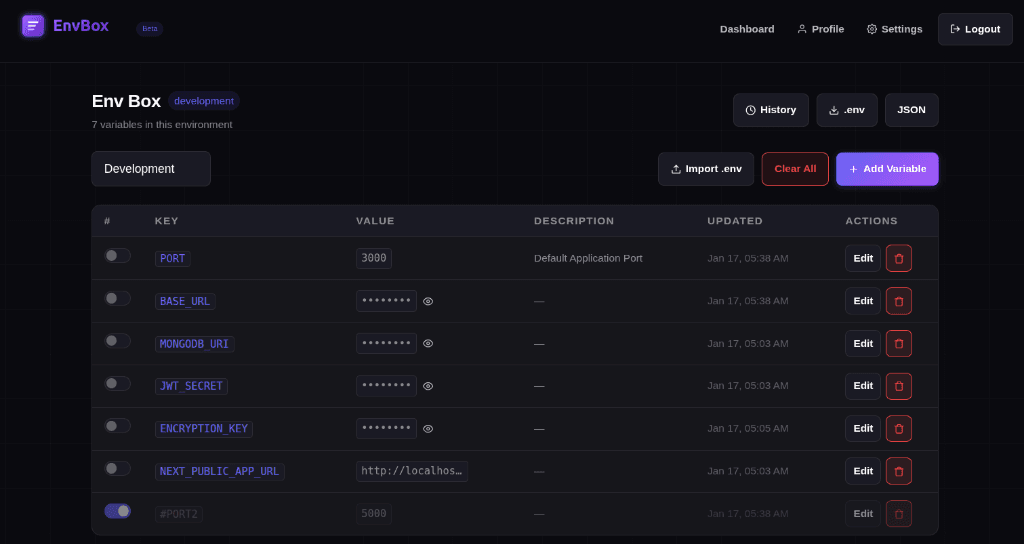Reveal the MONGODB_URI value with eye icon
Screen dimensions: 1024x544
click(428, 344)
